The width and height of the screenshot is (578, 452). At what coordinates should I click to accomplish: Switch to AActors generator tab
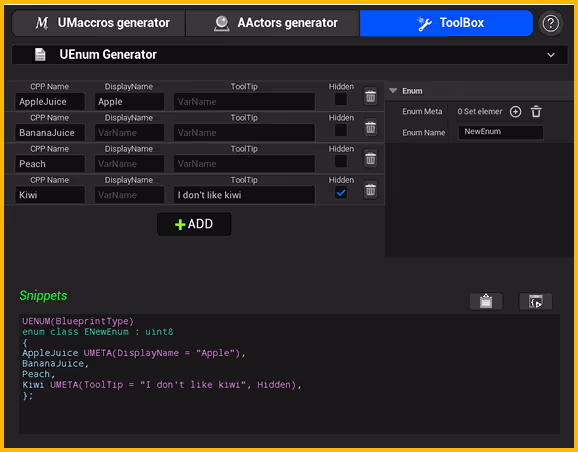[272, 23]
